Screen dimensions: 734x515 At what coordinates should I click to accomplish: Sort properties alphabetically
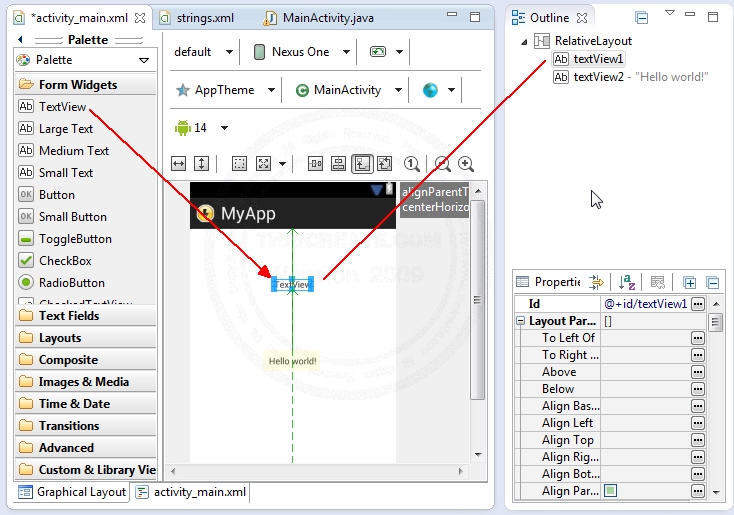pos(626,282)
